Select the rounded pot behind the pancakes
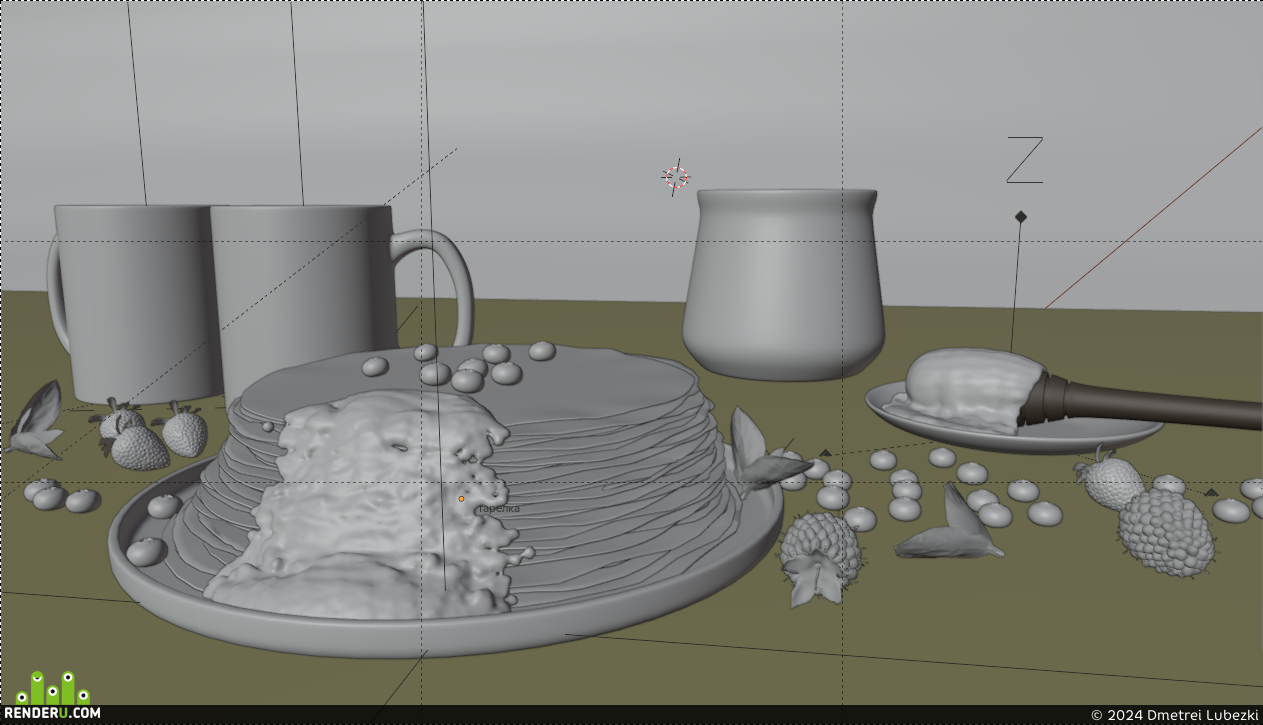Viewport: 1263px width, 725px height. pyautogui.click(x=785, y=283)
